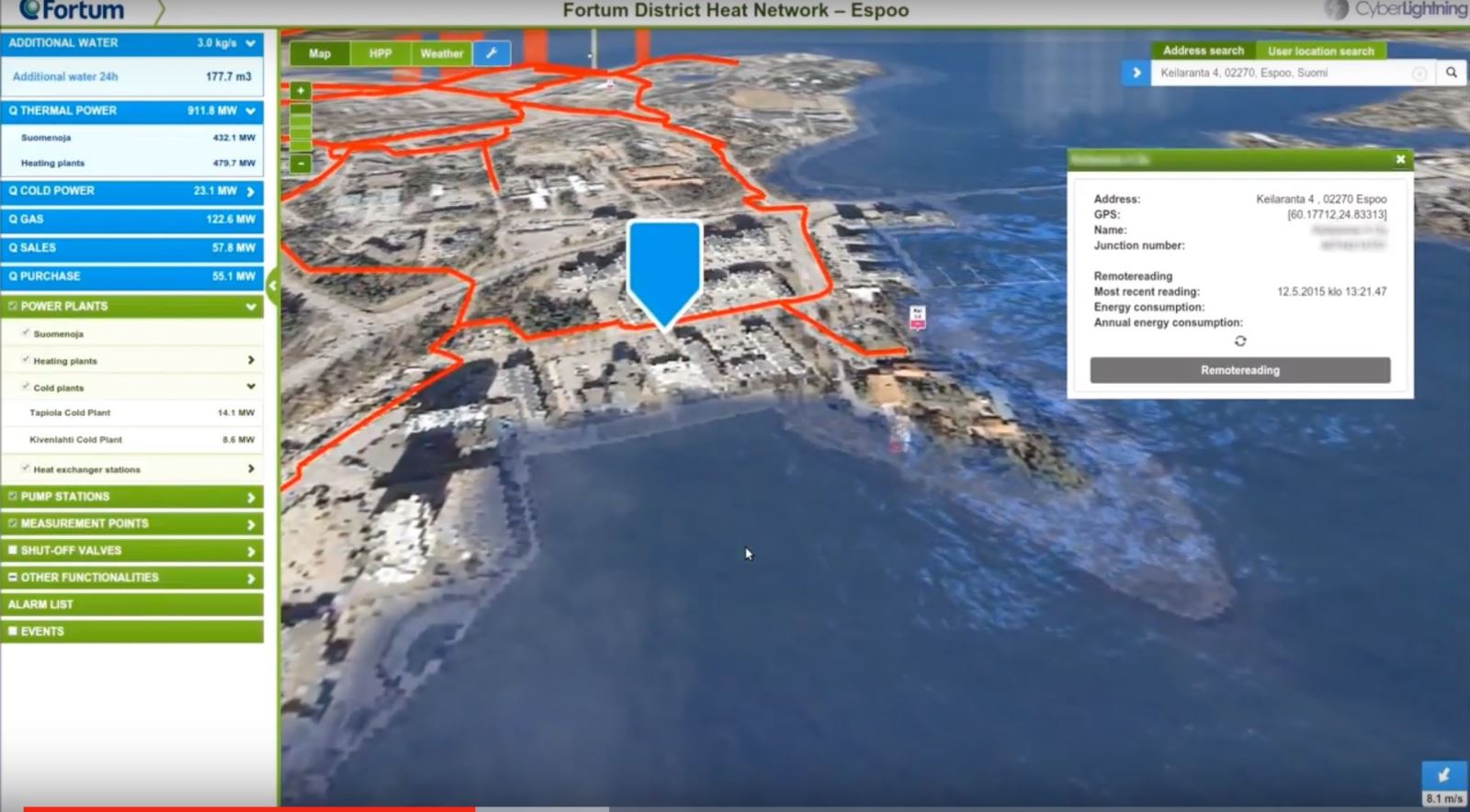Screen dimensions: 1470x812
Task: Click the Keilaranta 4 address value in popup
Action: pos(1321,199)
